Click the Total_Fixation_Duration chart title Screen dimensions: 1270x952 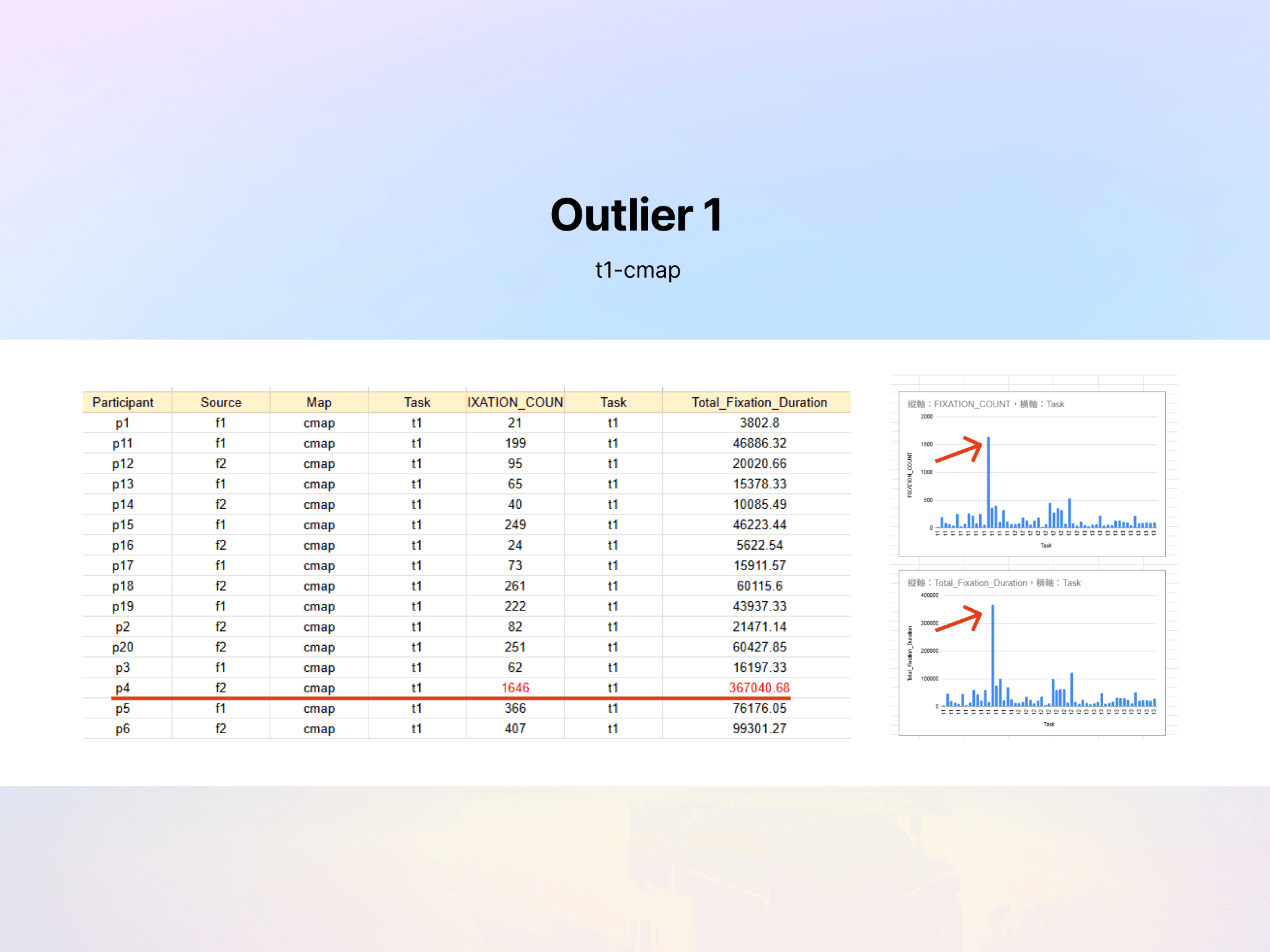(994, 583)
